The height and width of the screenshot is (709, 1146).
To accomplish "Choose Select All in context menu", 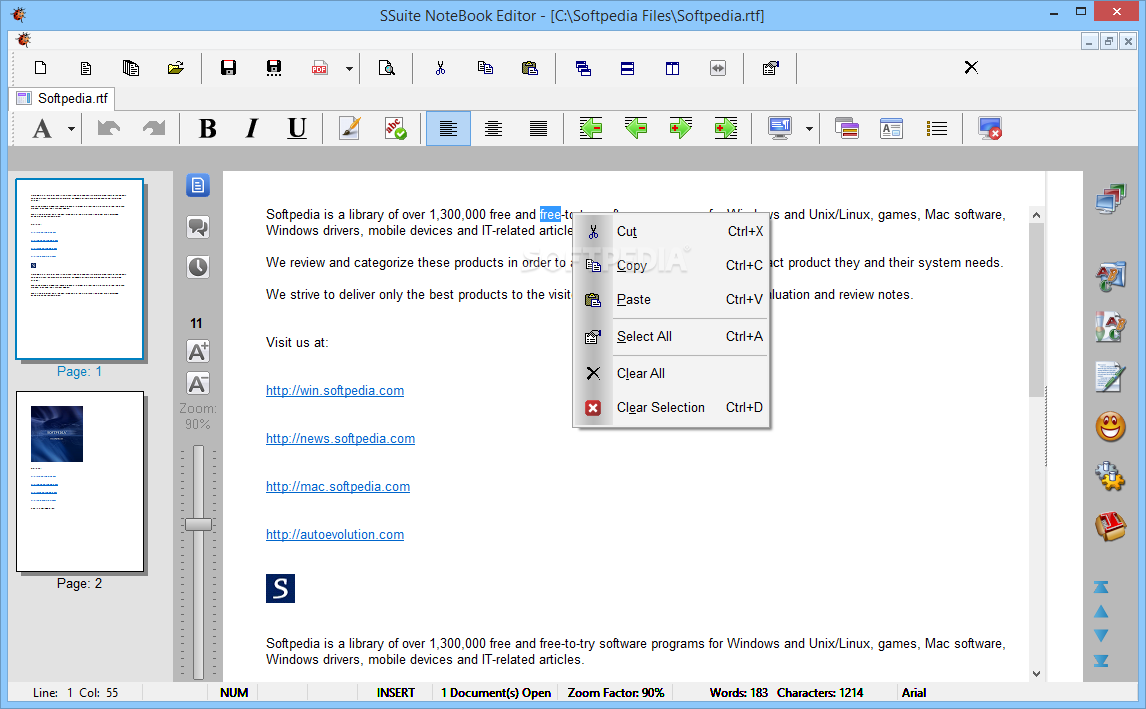I will point(671,336).
